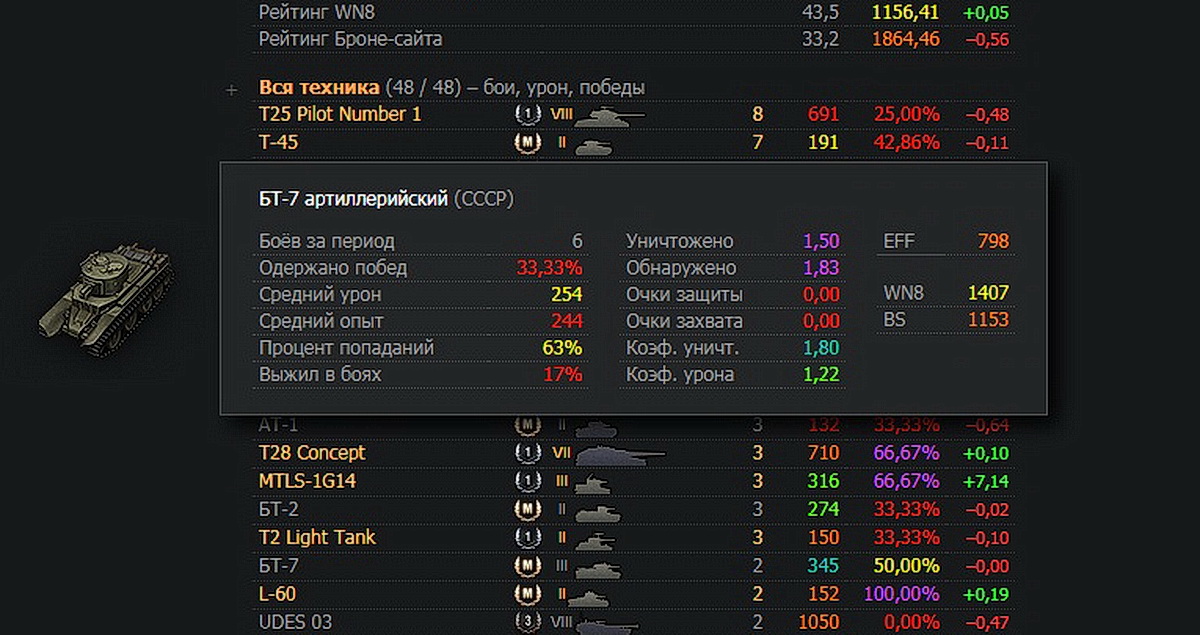This screenshot has width=1200, height=635.
Task: Click 'Коэф. урона' value 1,22
Action: pos(821,375)
